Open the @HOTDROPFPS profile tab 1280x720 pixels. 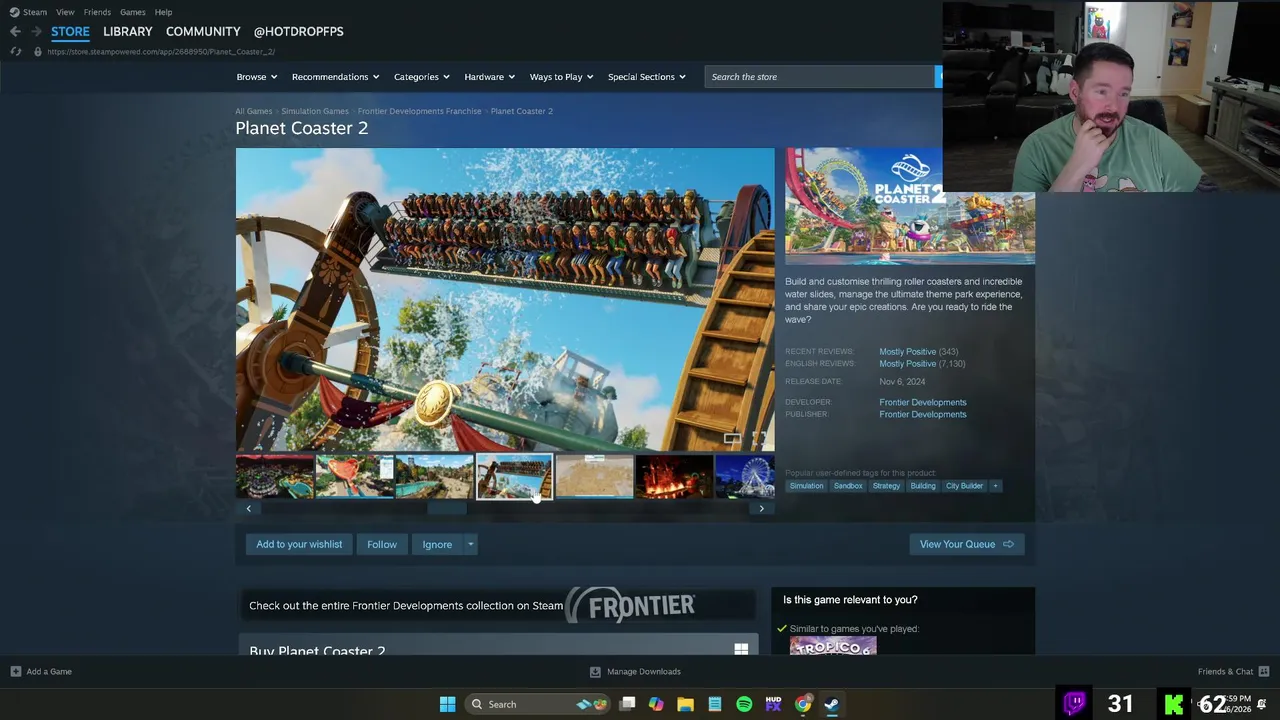pos(298,31)
